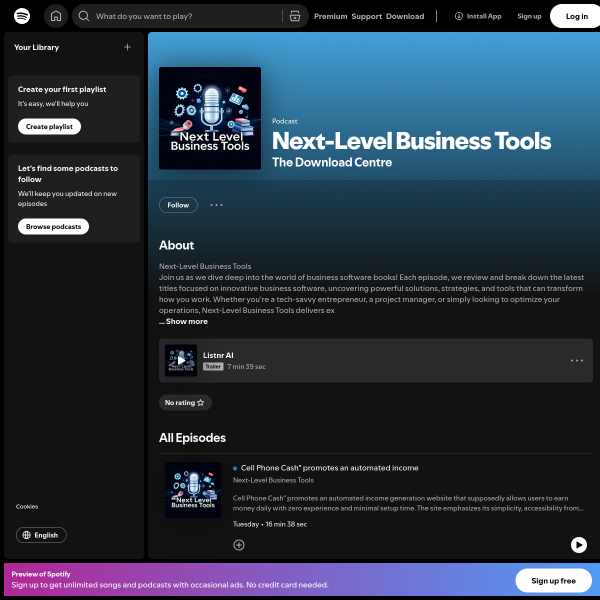Play the Cell Phone Cash episode

tap(579, 545)
